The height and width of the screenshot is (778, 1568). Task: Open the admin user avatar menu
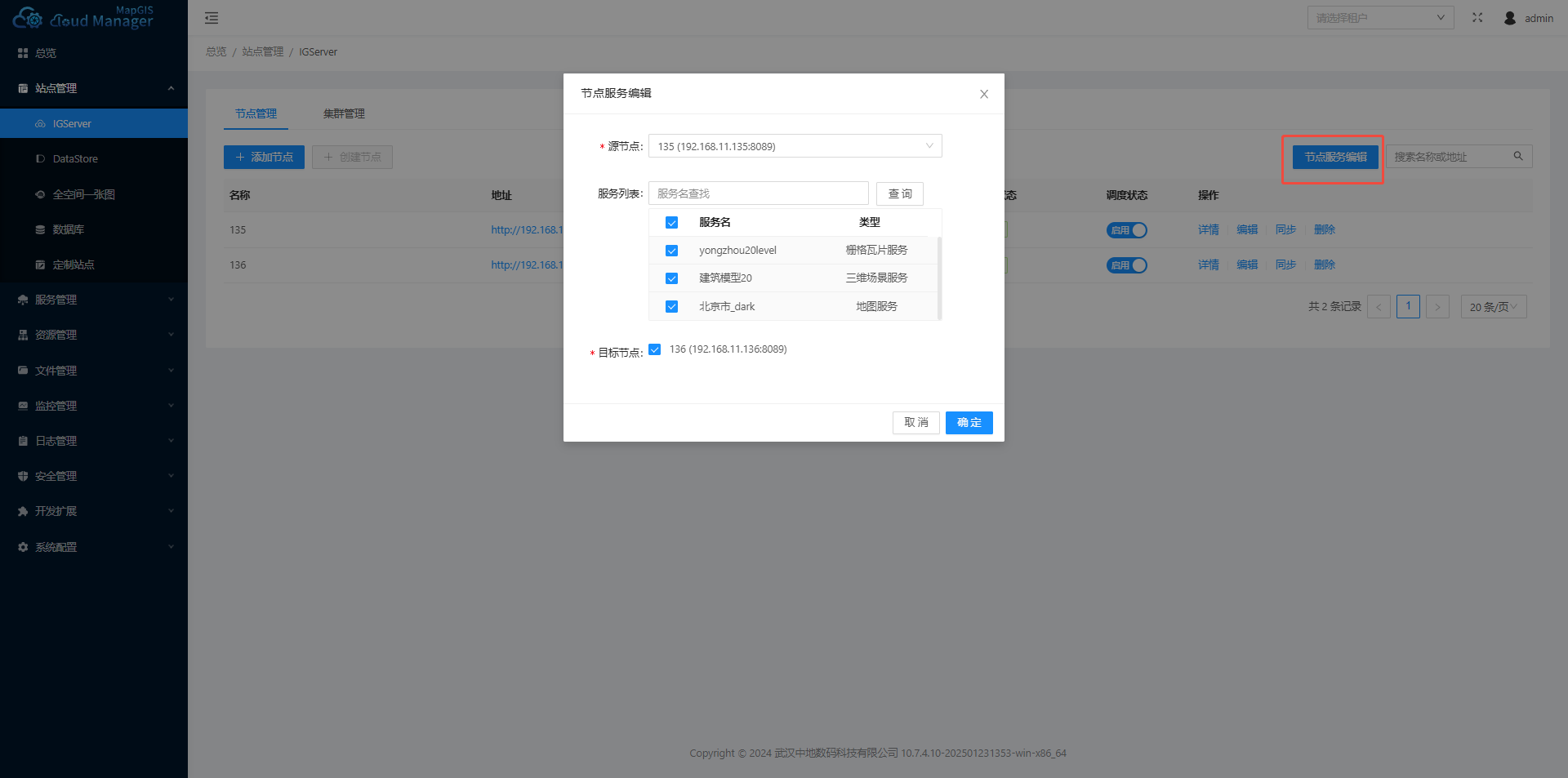[1509, 18]
